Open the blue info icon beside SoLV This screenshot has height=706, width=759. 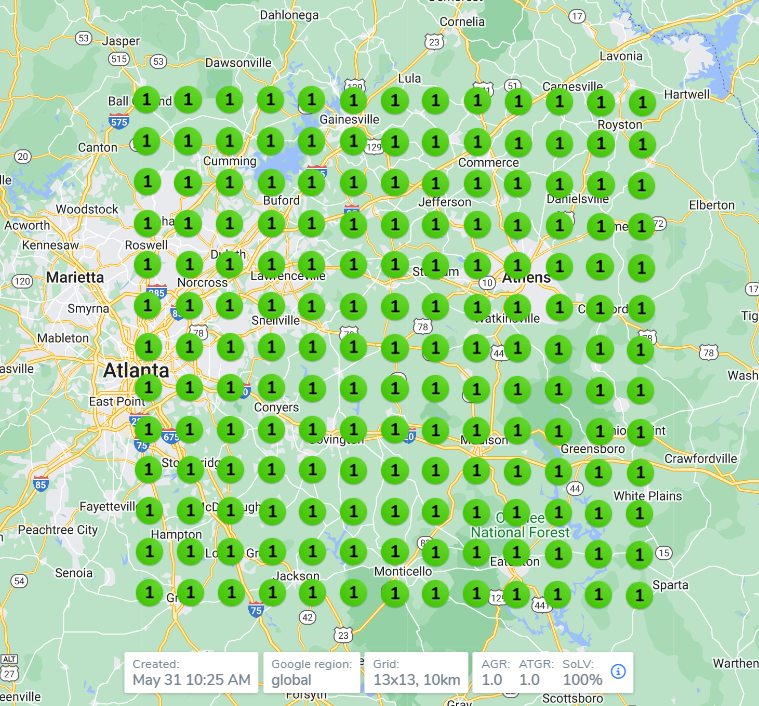click(618, 671)
